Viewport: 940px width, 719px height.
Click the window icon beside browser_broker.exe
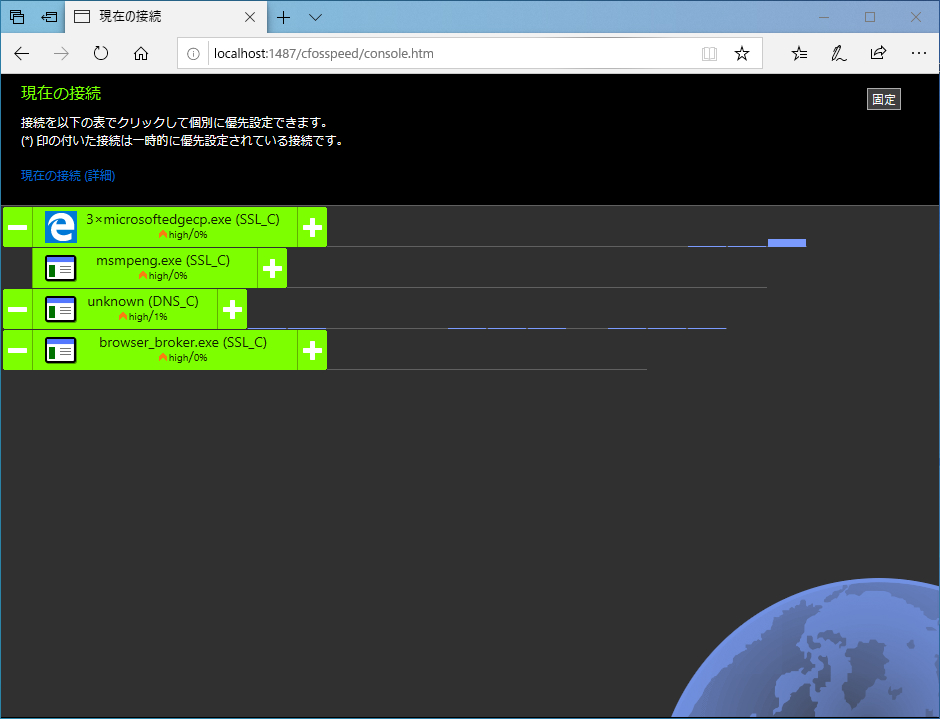pos(61,350)
